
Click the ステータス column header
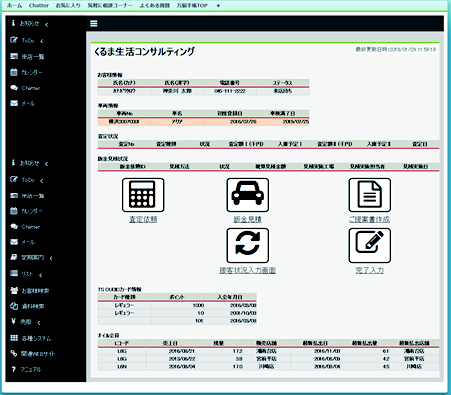click(x=283, y=83)
